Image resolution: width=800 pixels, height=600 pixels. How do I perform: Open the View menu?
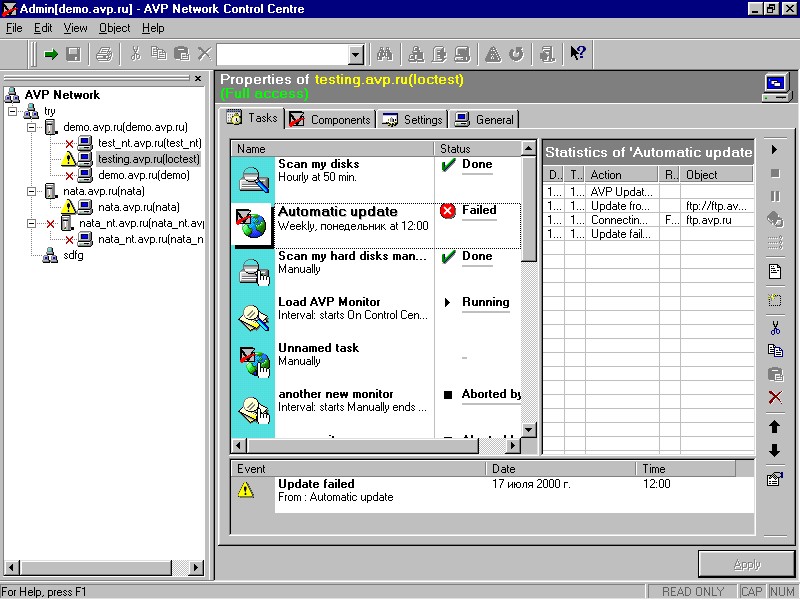pyautogui.click(x=76, y=28)
